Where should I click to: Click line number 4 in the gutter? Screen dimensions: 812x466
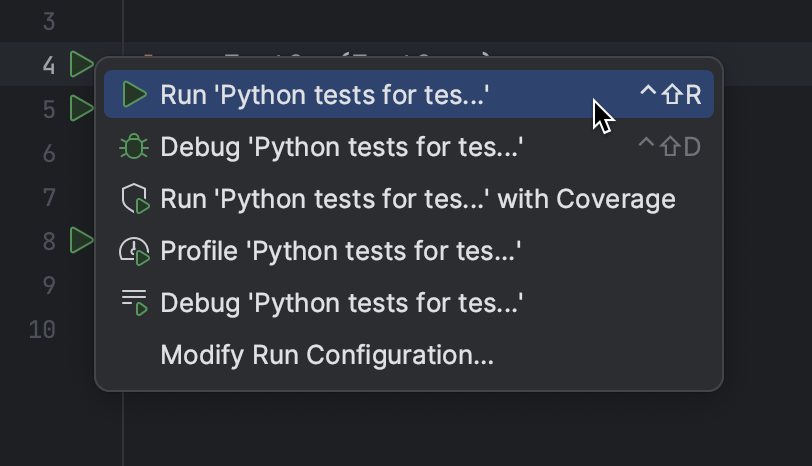pyautogui.click(x=49, y=65)
